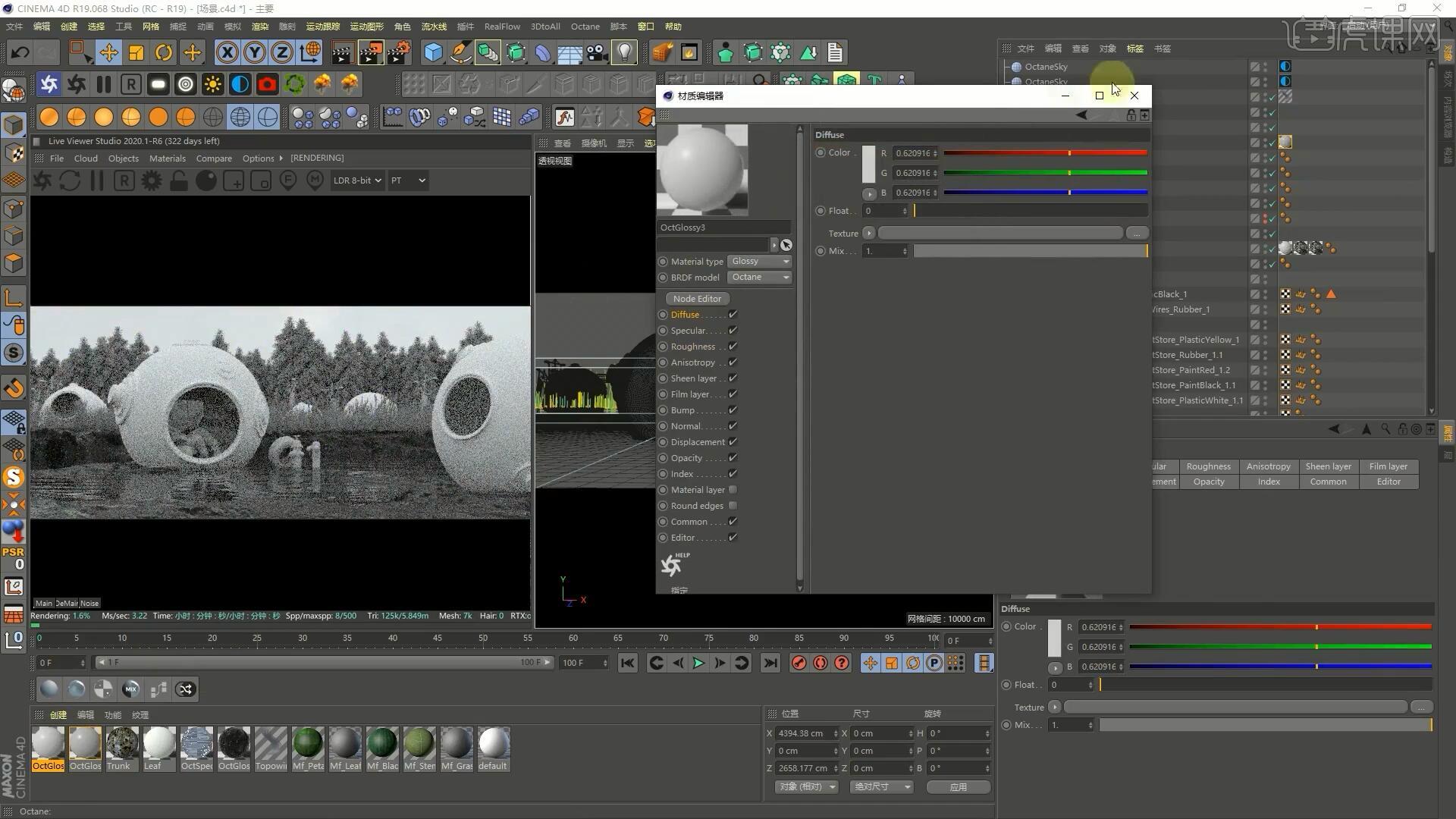Click red Octane camera icon
The width and height of the screenshot is (1456, 819).
click(267, 84)
